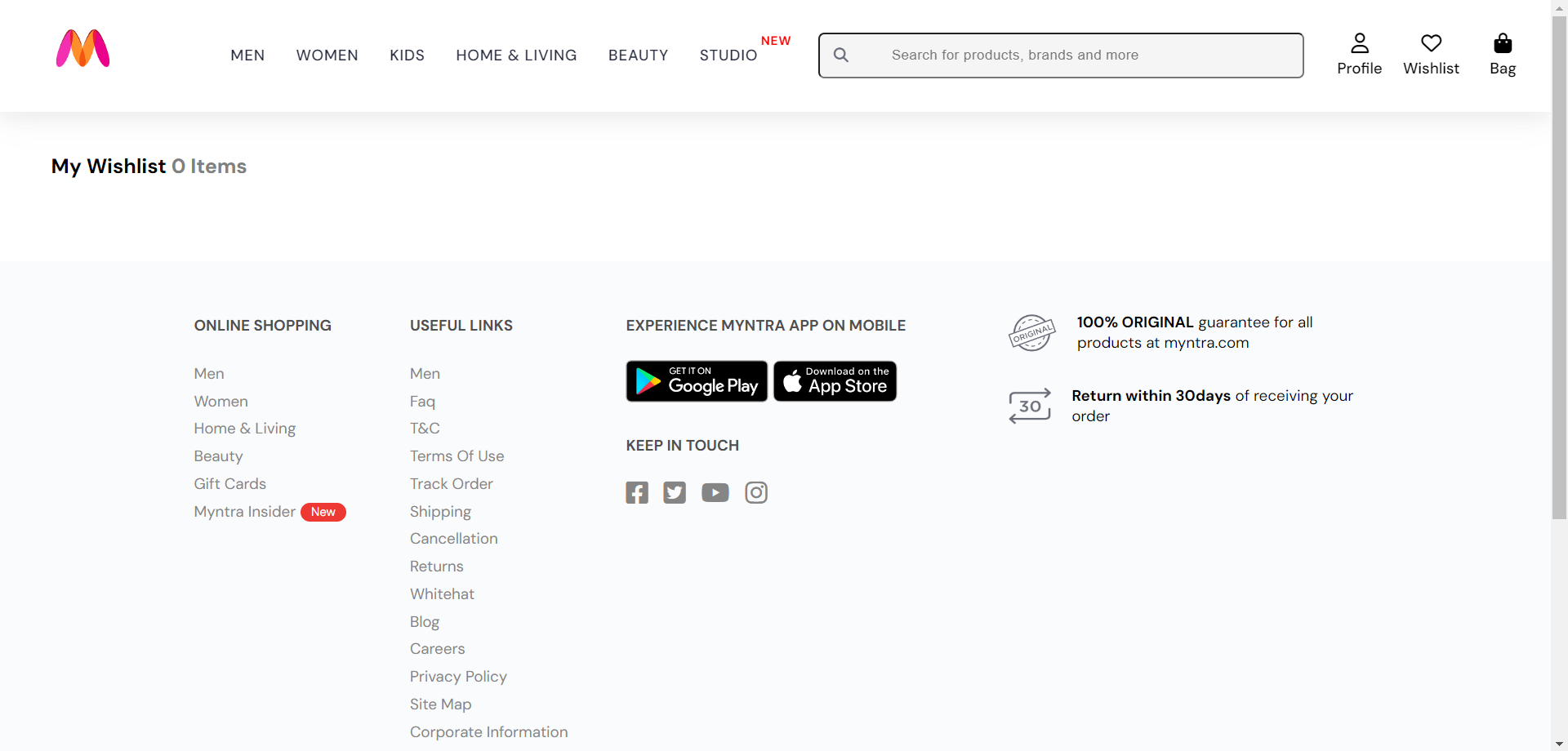View the Privacy Policy page

tap(458, 676)
